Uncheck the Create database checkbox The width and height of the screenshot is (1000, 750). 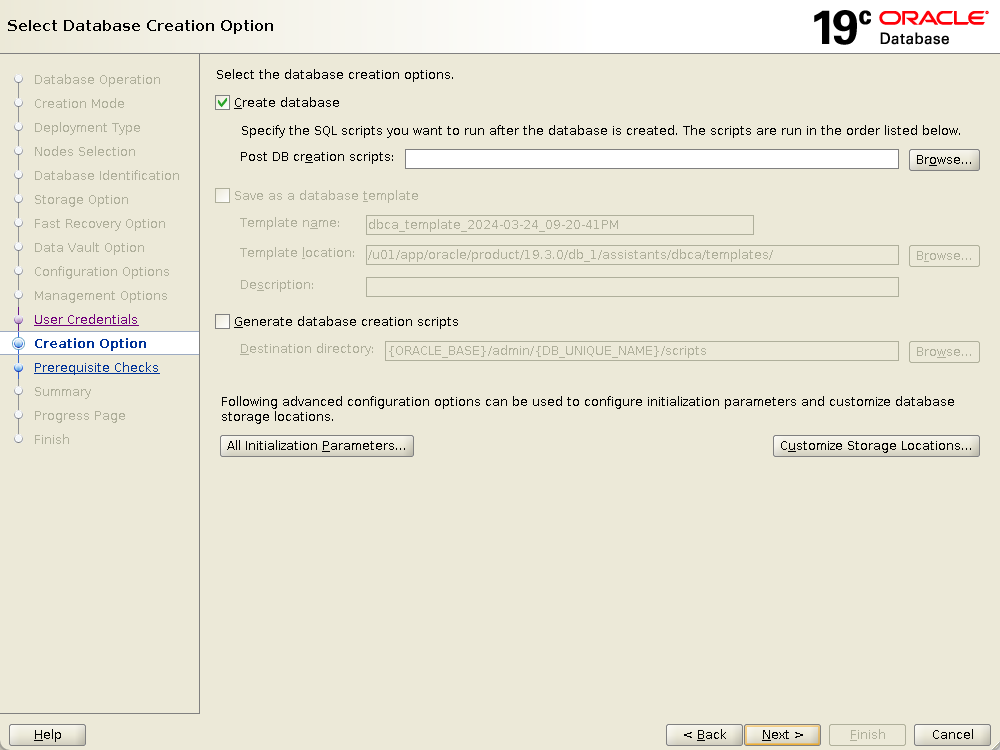click(x=223, y=103)
